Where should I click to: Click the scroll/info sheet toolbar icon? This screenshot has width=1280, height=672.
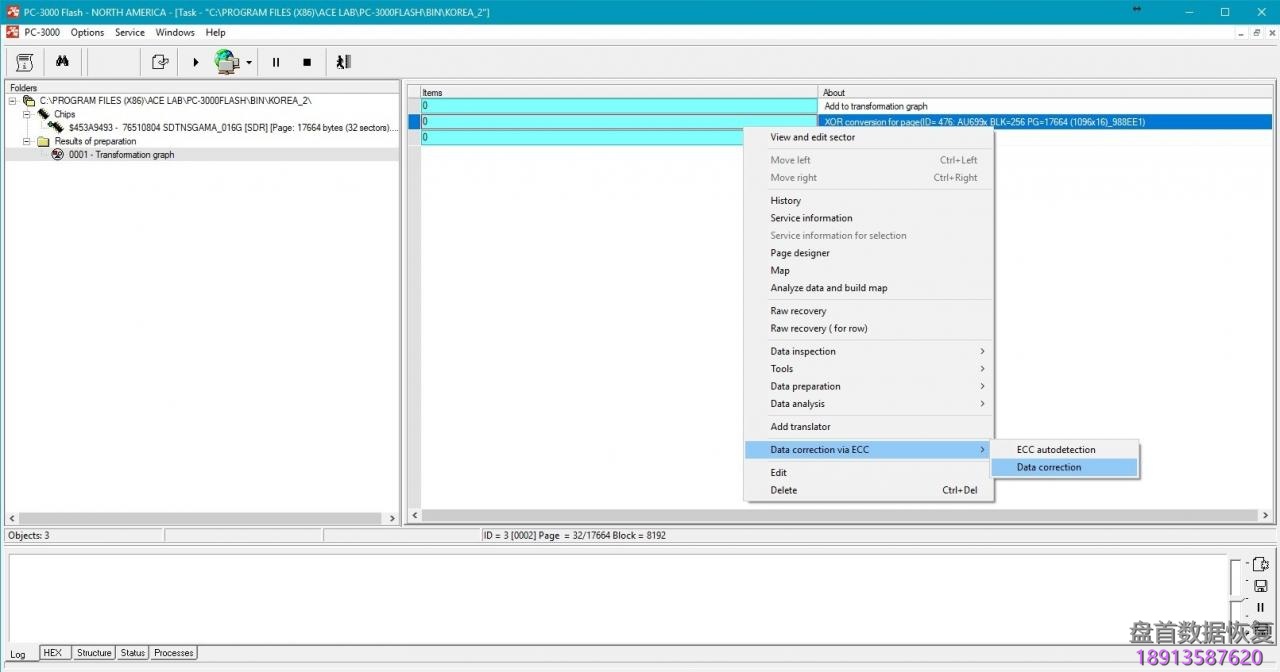click(25, 62)
